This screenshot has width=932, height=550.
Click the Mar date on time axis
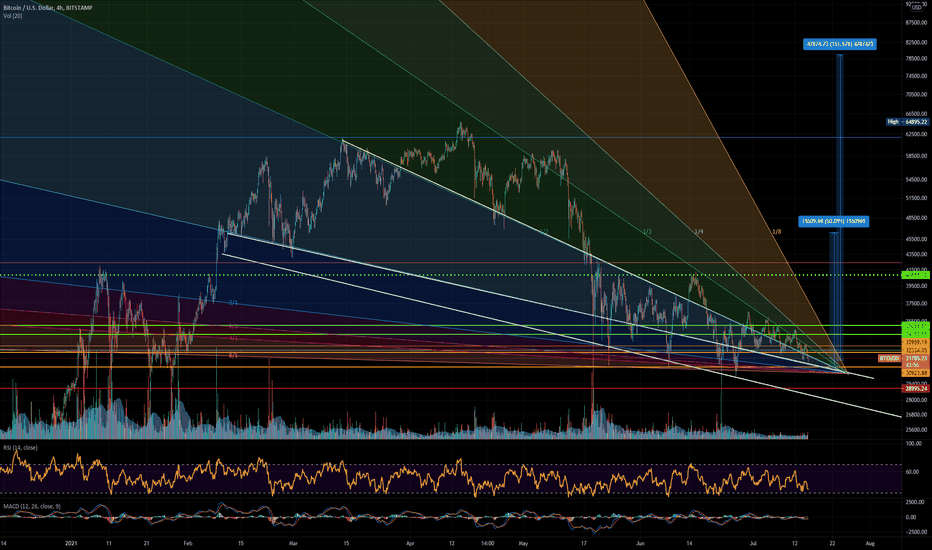pyautogui.click(x=293, y=543)
